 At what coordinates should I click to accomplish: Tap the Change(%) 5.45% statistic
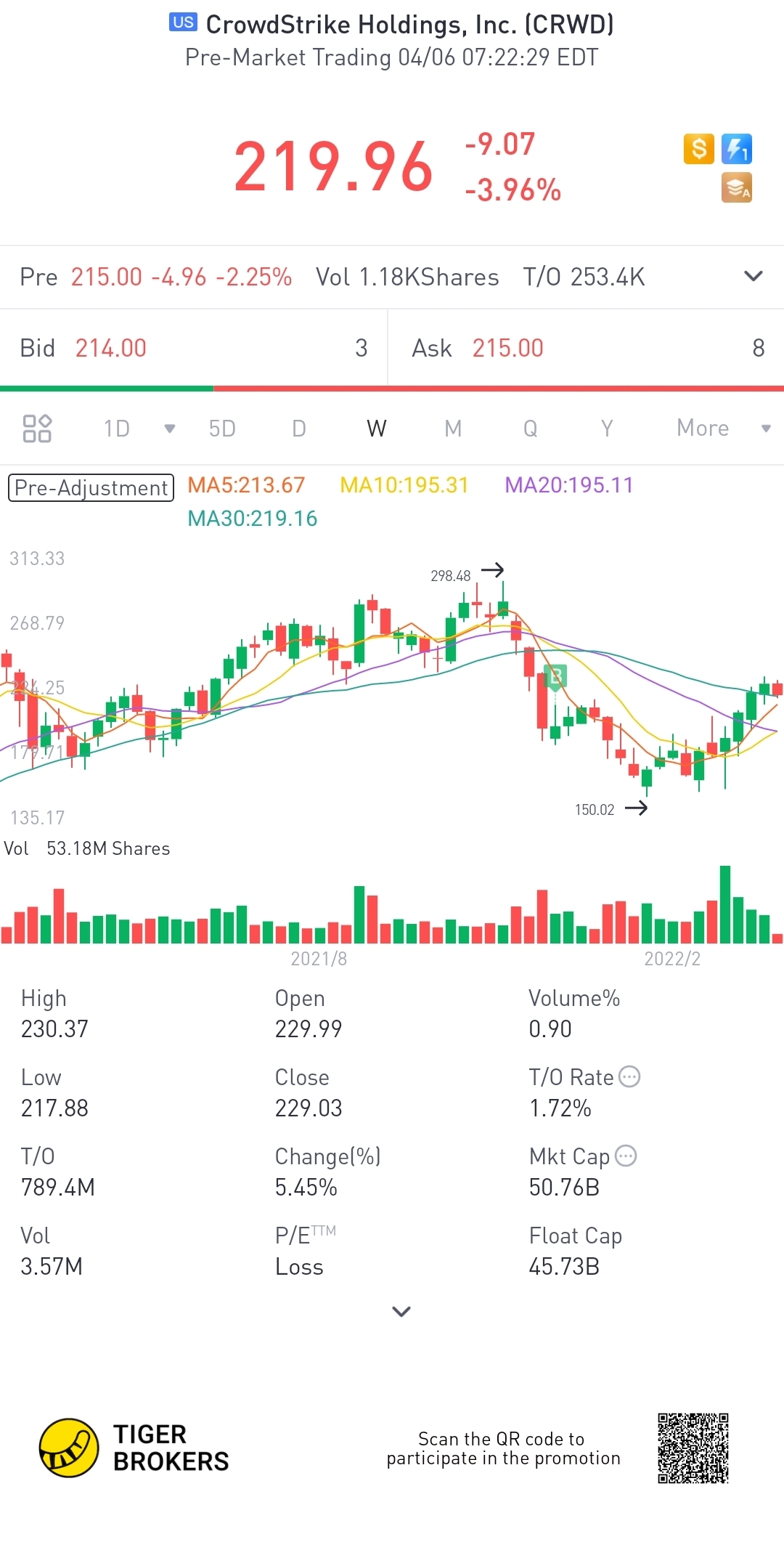click(x=328, y=1172)
